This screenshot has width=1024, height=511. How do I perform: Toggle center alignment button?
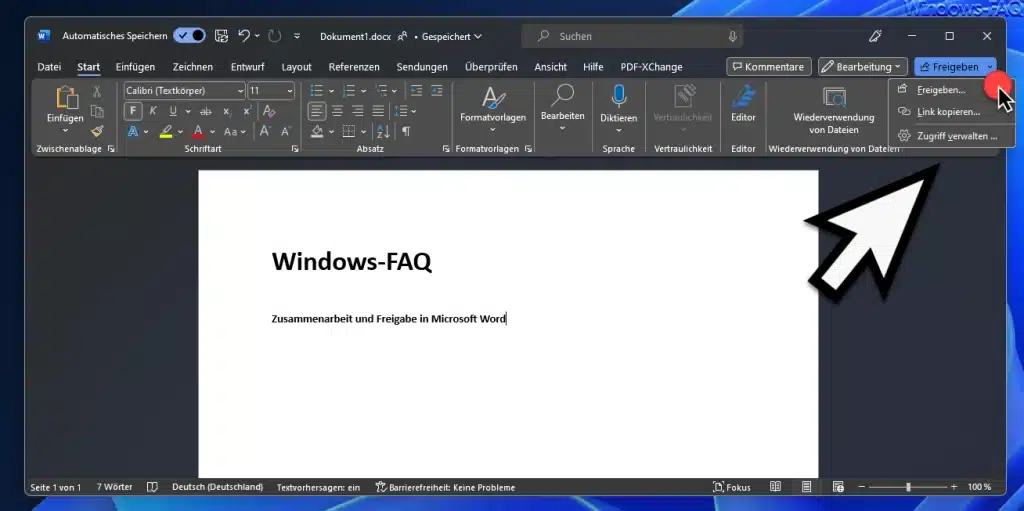point(337,111)
